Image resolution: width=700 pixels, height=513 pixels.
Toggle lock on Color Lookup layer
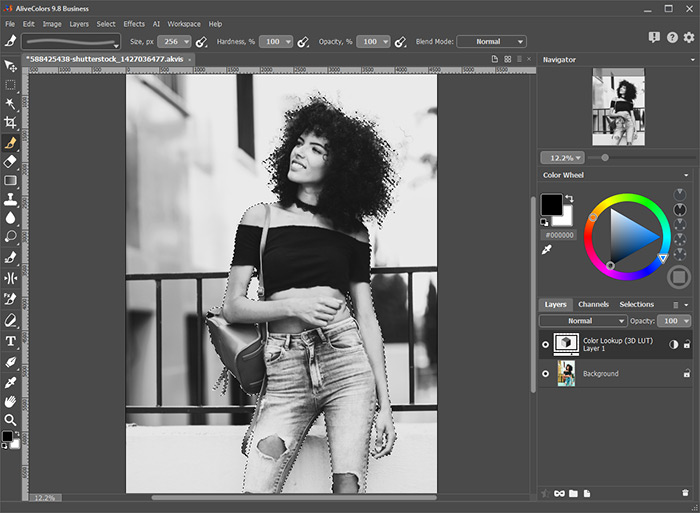(687, 344)
